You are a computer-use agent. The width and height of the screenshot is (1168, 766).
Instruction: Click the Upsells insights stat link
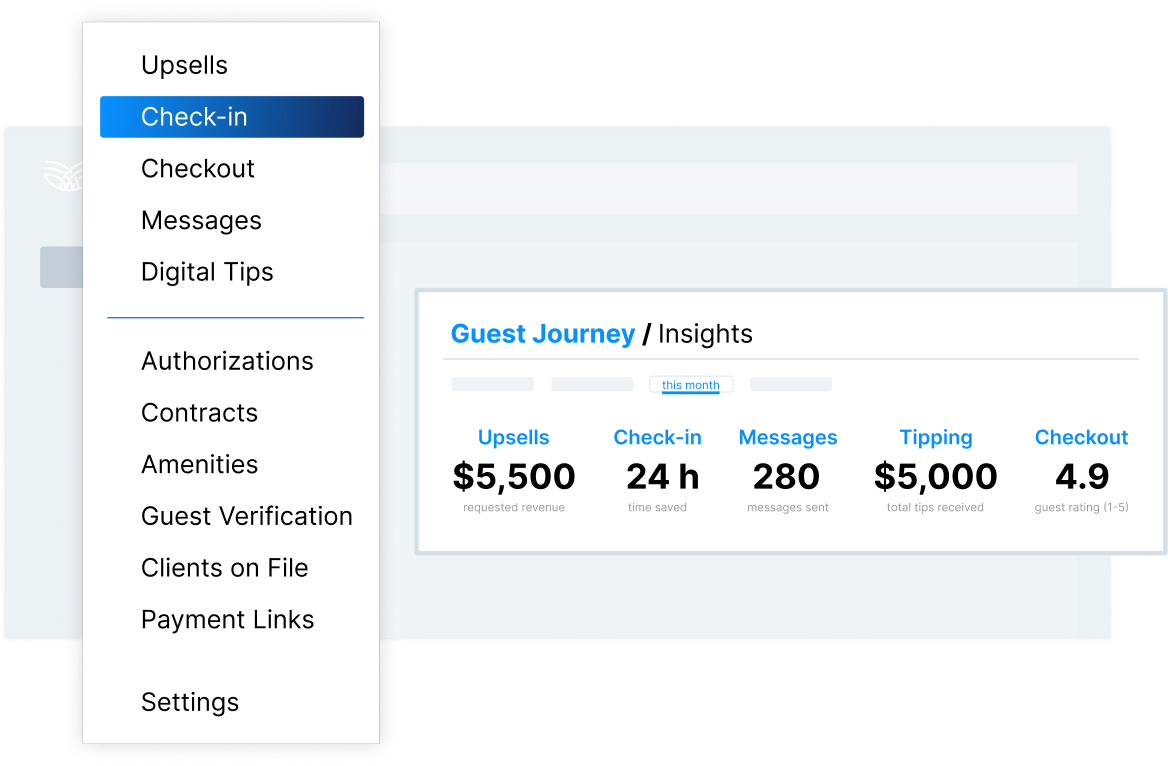pyautogui.click(x=513, y=437)
